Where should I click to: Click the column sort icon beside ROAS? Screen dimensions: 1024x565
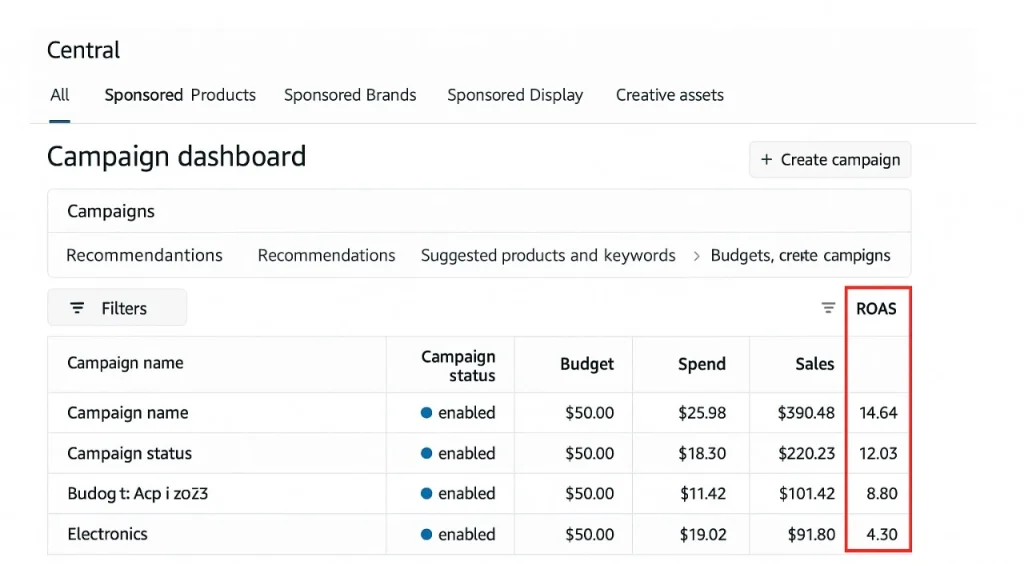(x=828, y=308)
